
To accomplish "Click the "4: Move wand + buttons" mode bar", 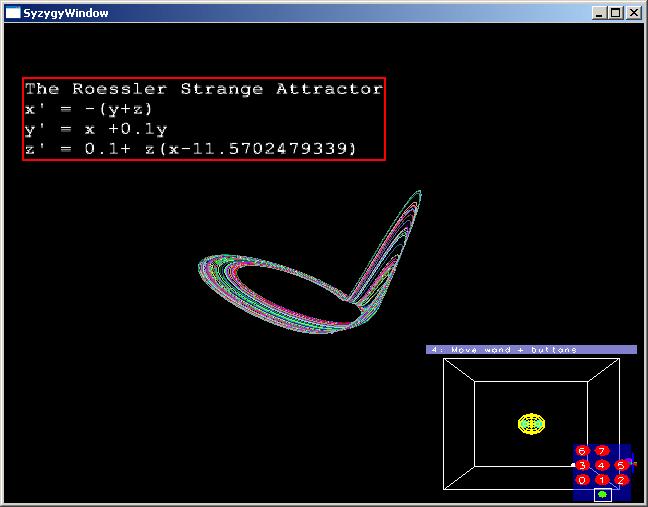I will coord(531,349).
